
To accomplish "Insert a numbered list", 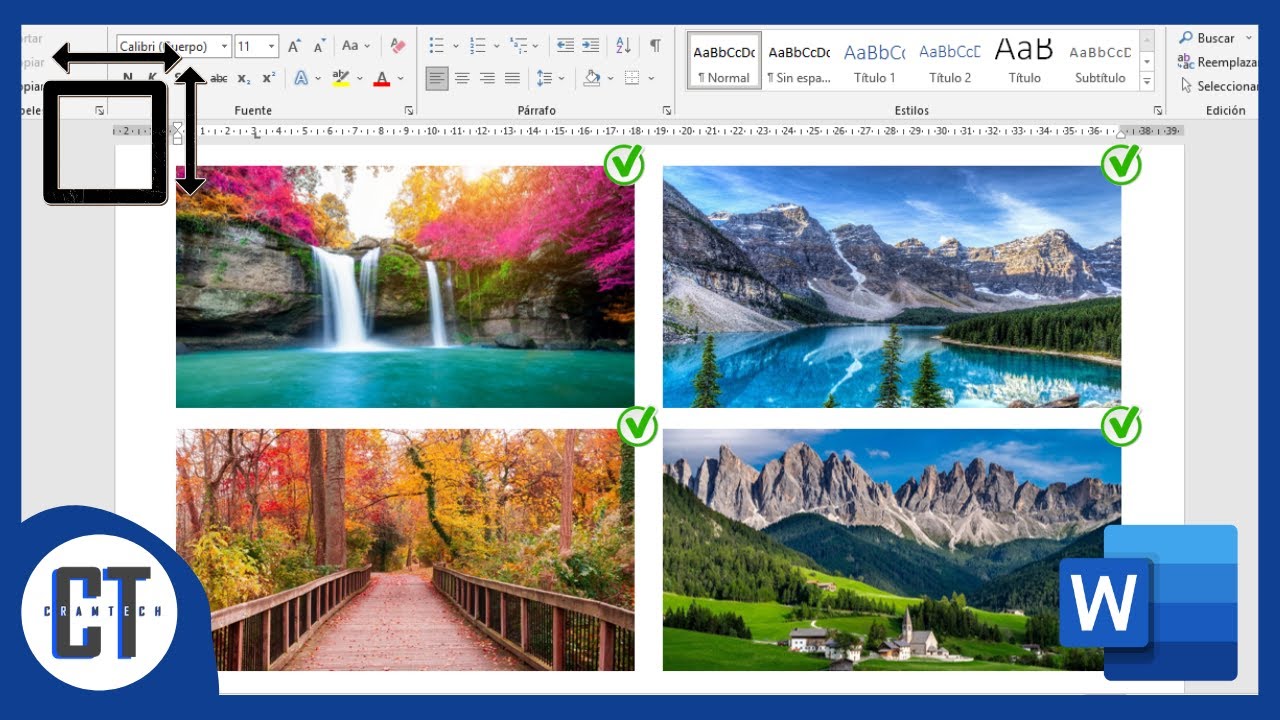I will [x=478, y=46].
